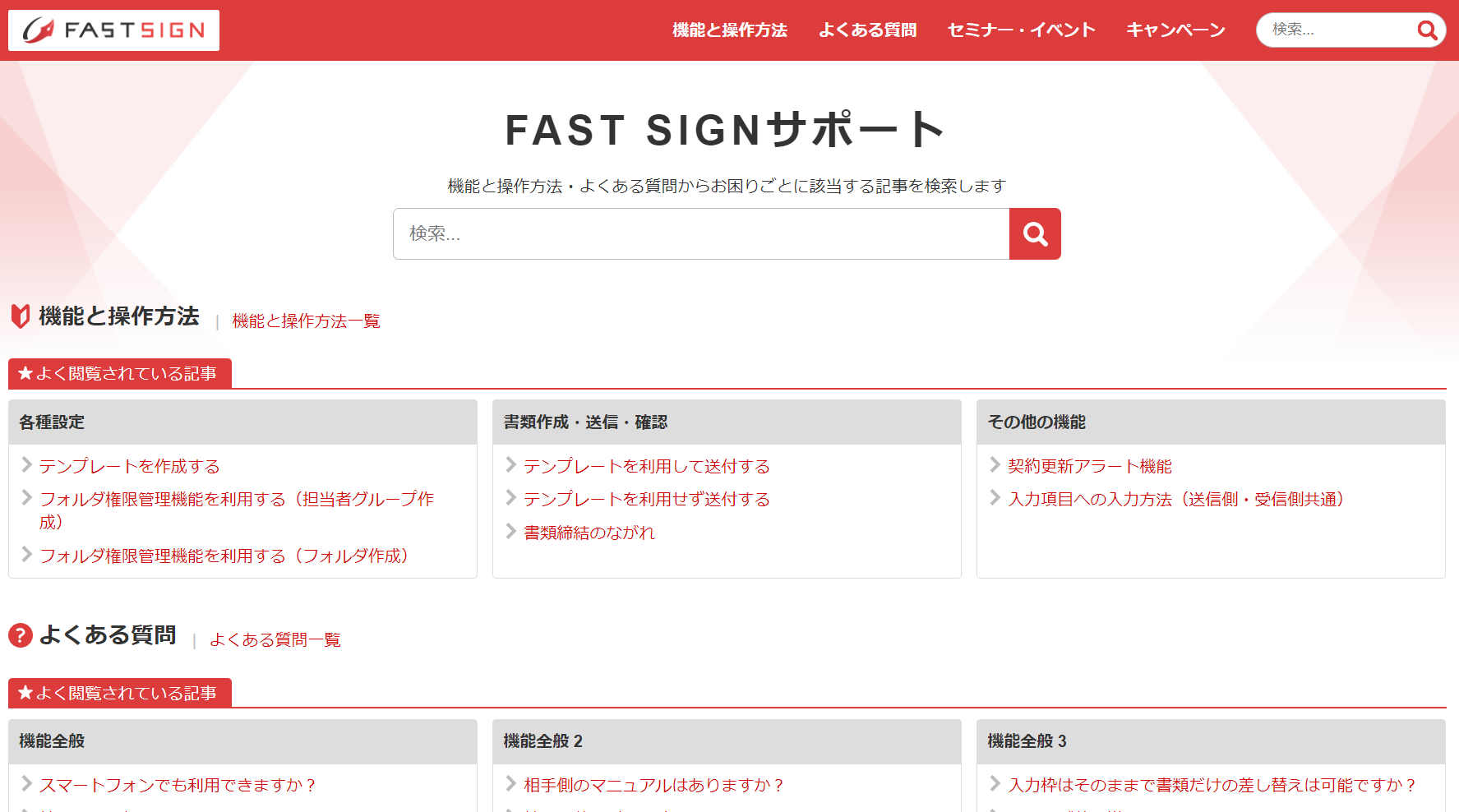Click the chevron beside テンプレートを作成する

coord(26,465)
